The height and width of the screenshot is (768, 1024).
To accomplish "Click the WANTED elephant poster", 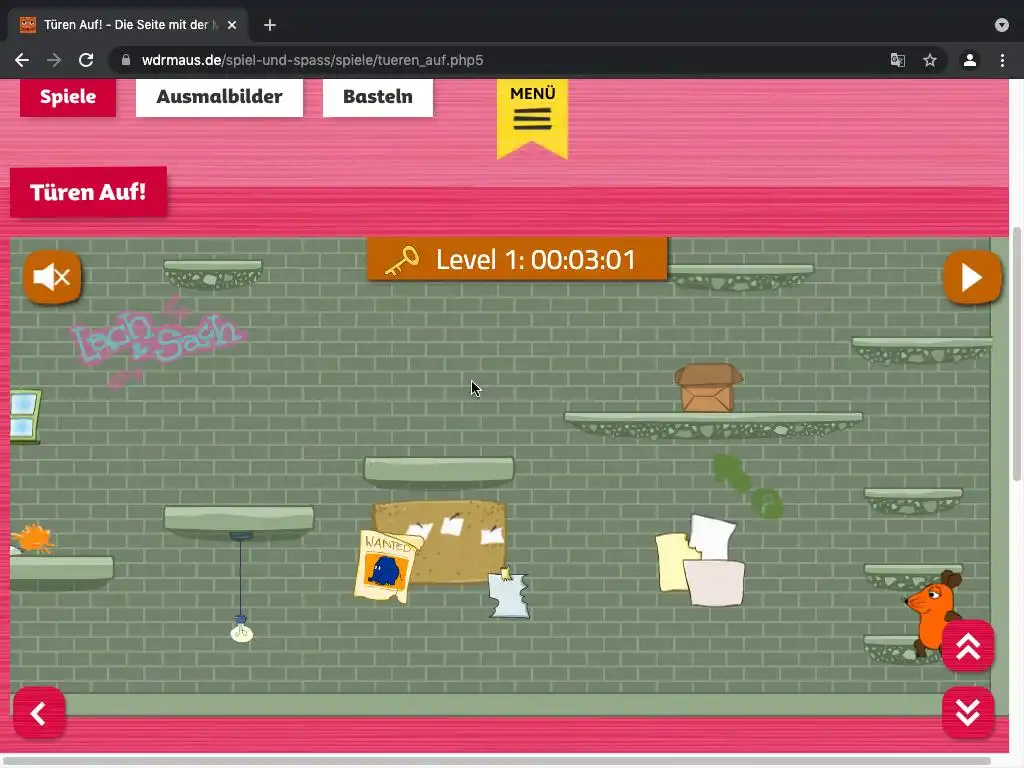I will coord(387,566).
